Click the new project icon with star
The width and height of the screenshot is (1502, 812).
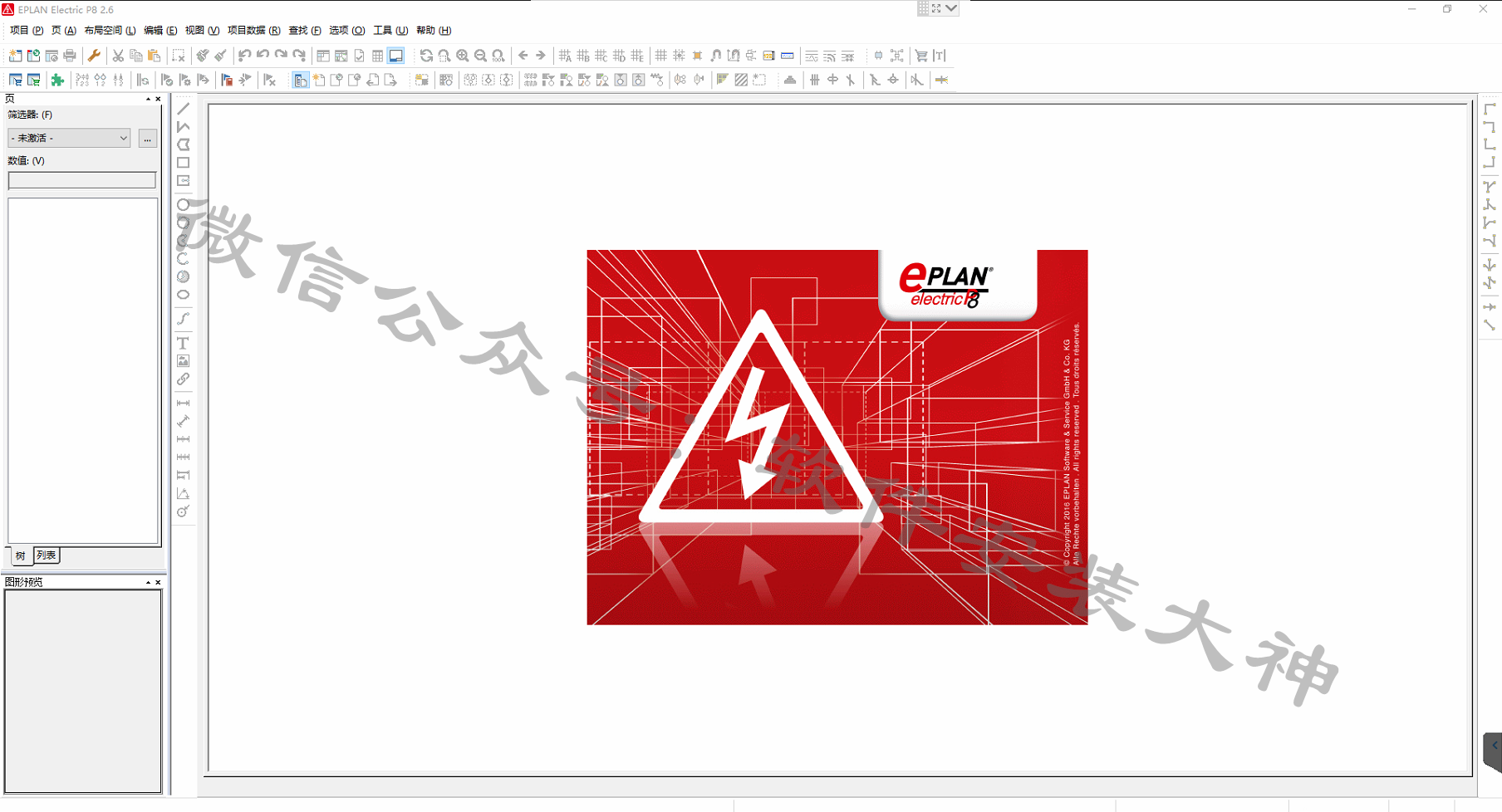(15, 56)
